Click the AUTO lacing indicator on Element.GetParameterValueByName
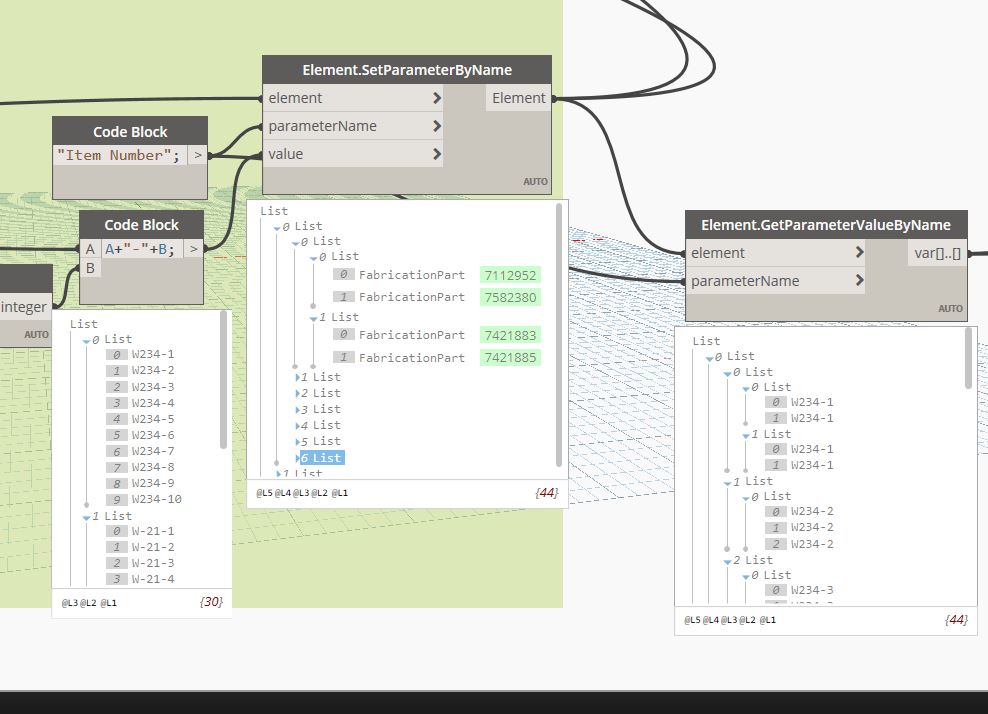Viewport: 988px width, 714px height. click(951, 309)
